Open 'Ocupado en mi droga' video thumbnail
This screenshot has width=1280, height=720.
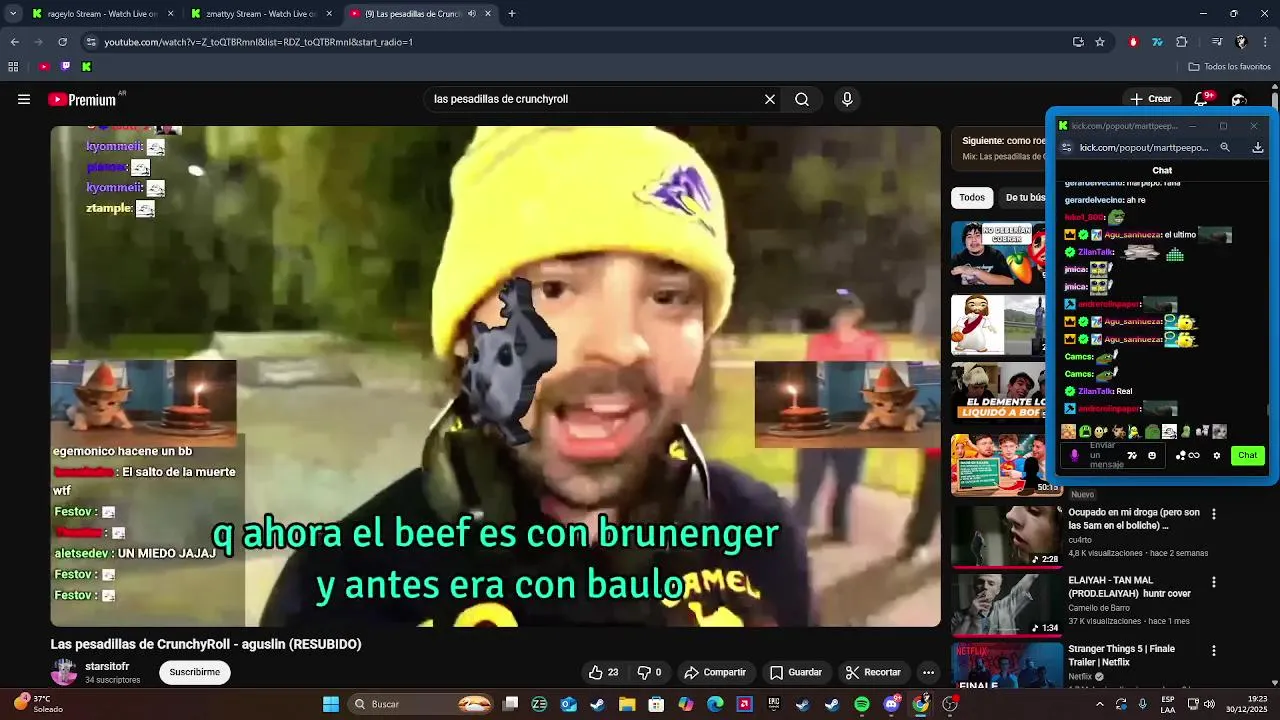coord(1006,536)
